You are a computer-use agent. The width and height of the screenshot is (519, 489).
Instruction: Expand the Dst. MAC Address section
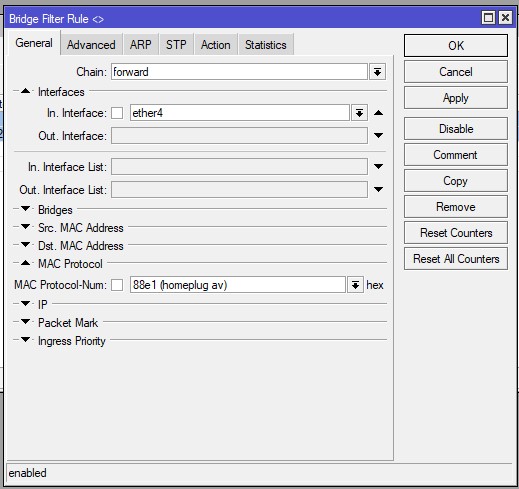coord(26,245)
